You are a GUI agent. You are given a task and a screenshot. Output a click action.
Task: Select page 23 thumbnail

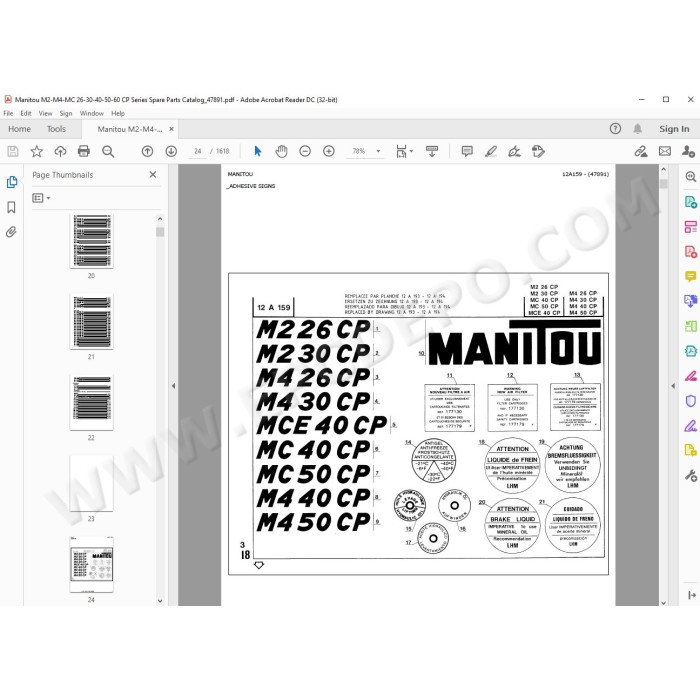92,483
